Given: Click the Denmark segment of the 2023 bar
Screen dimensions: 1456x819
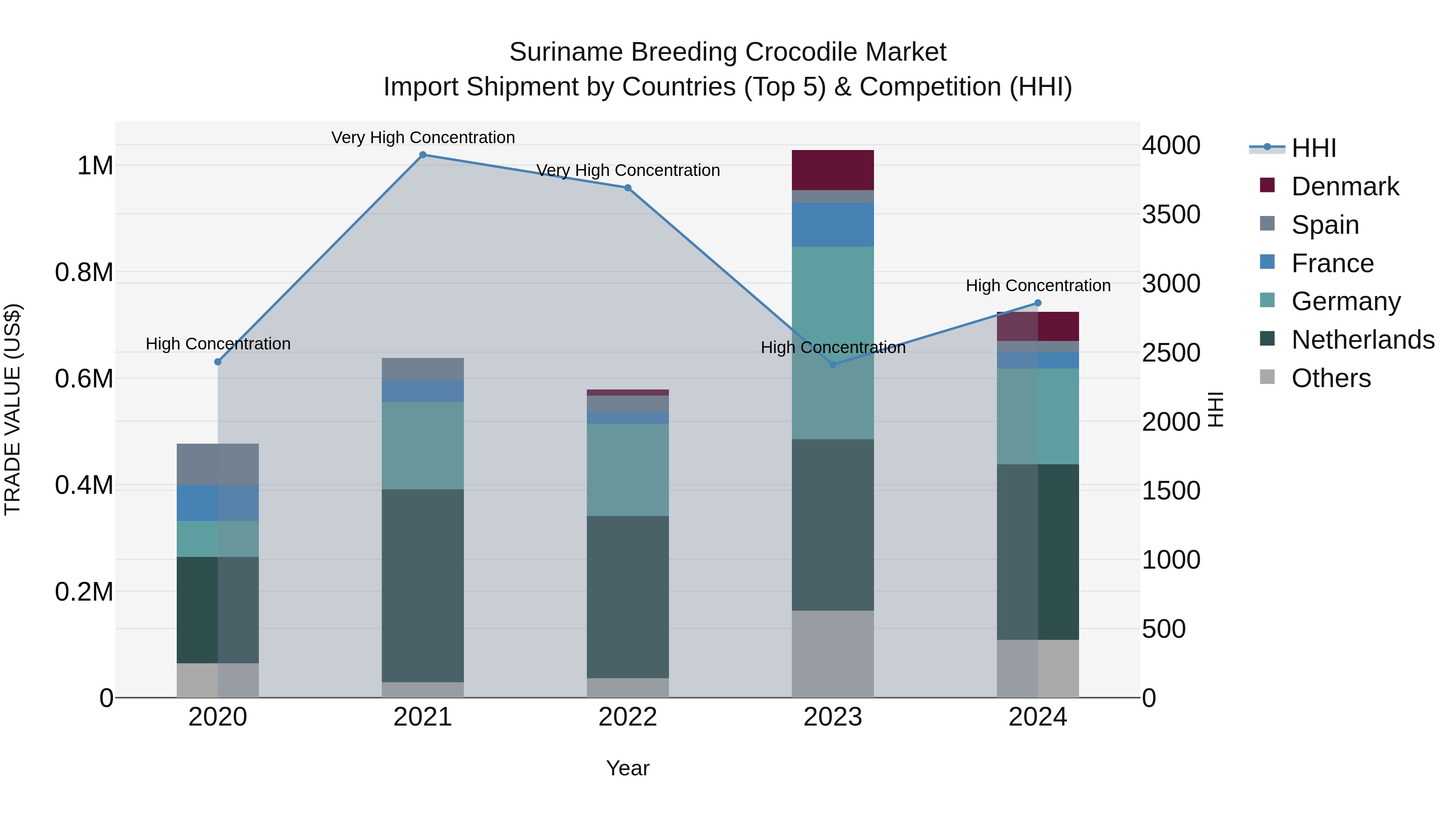Looking at the screenshot, I should pos(833,170).
